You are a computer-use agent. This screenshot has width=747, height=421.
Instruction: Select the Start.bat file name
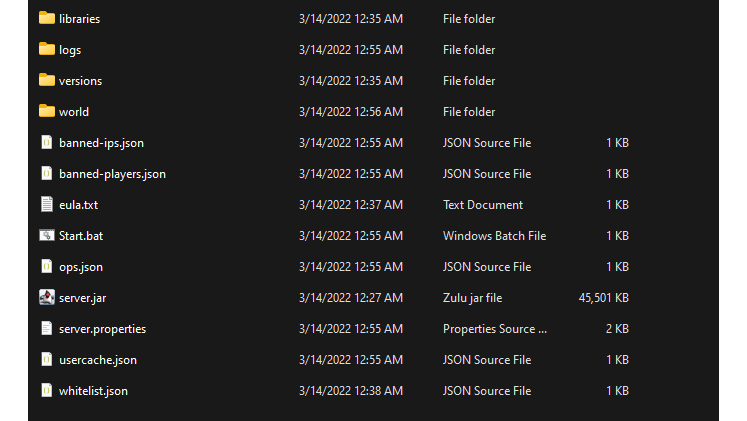click(x=82, y=236)
